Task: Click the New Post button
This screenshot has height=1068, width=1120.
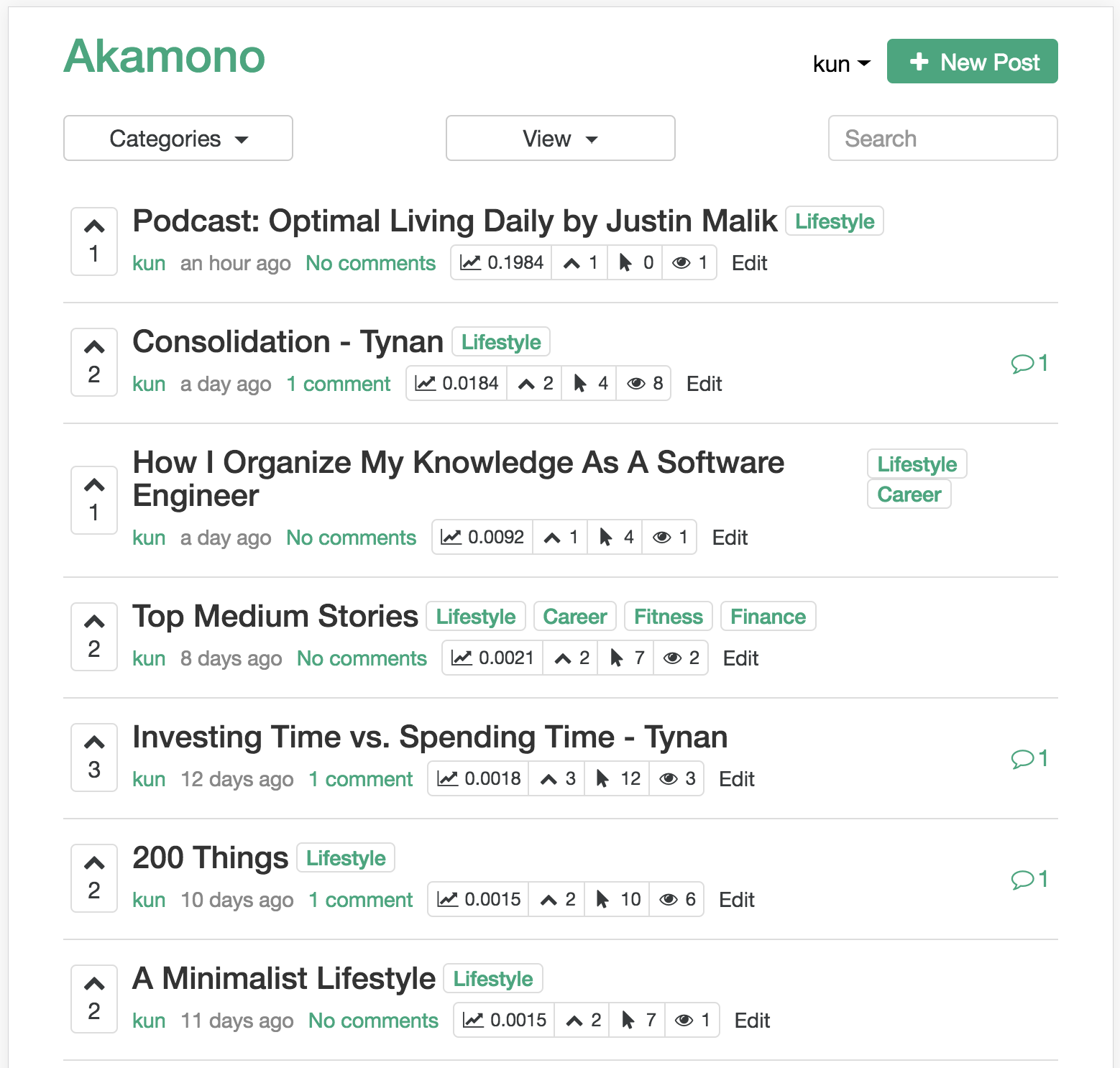Action: 972,62
